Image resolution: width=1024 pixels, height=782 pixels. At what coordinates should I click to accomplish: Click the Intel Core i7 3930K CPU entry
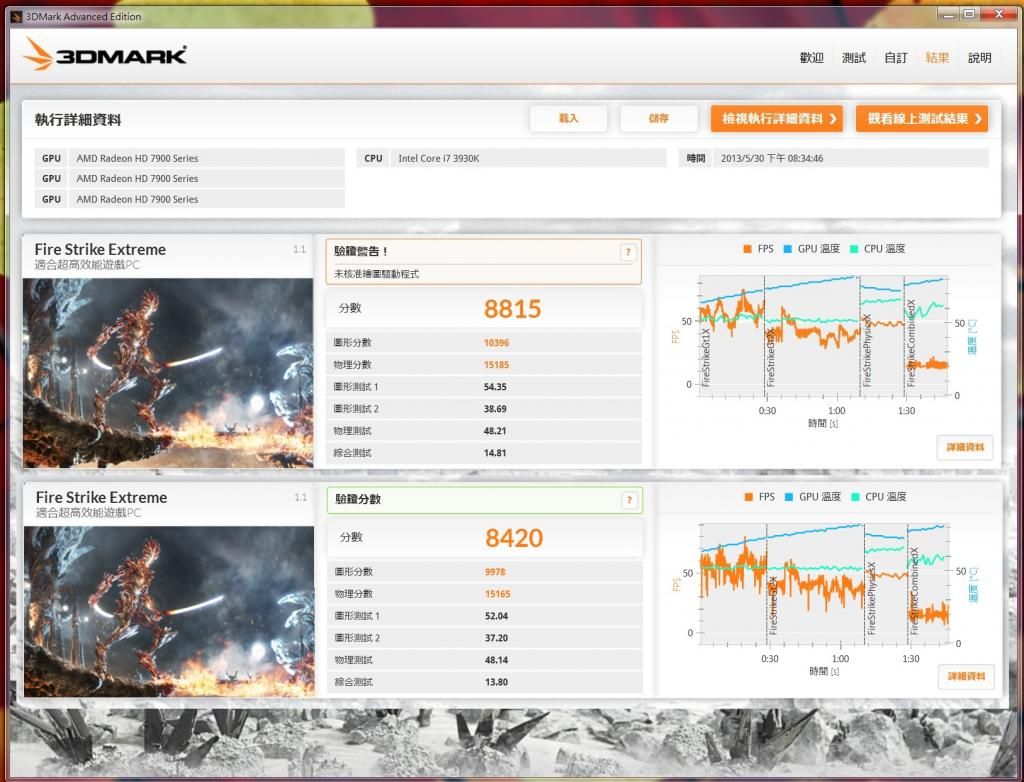[511, 158]
